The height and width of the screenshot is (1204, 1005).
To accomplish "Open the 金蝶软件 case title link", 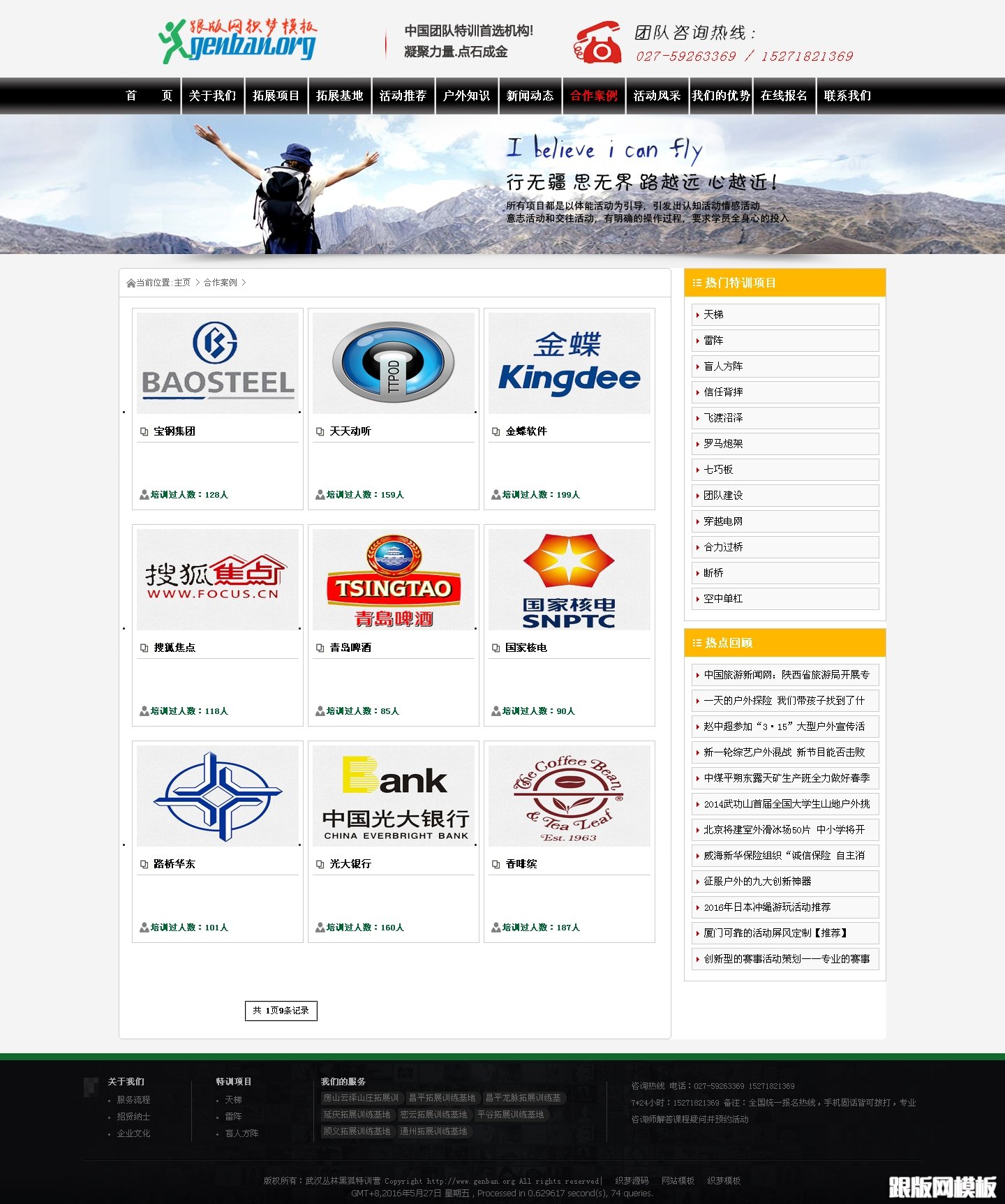I will coord(526,431).
